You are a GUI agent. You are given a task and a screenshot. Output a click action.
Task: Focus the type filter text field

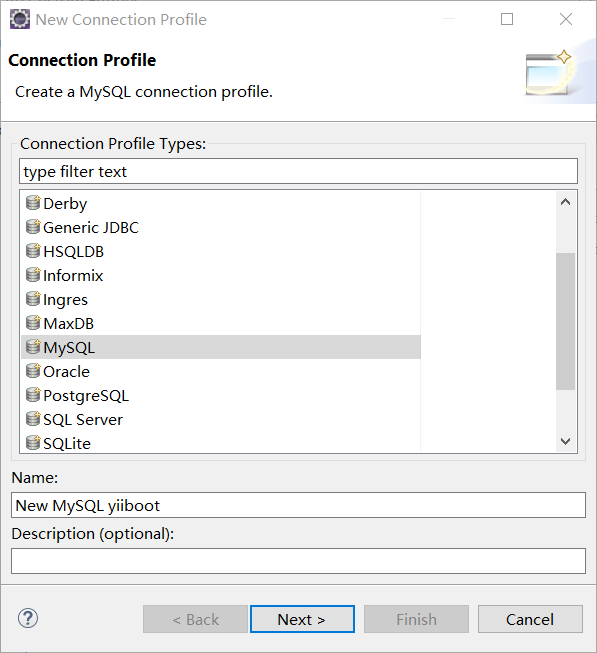click(x=298, y=171)
